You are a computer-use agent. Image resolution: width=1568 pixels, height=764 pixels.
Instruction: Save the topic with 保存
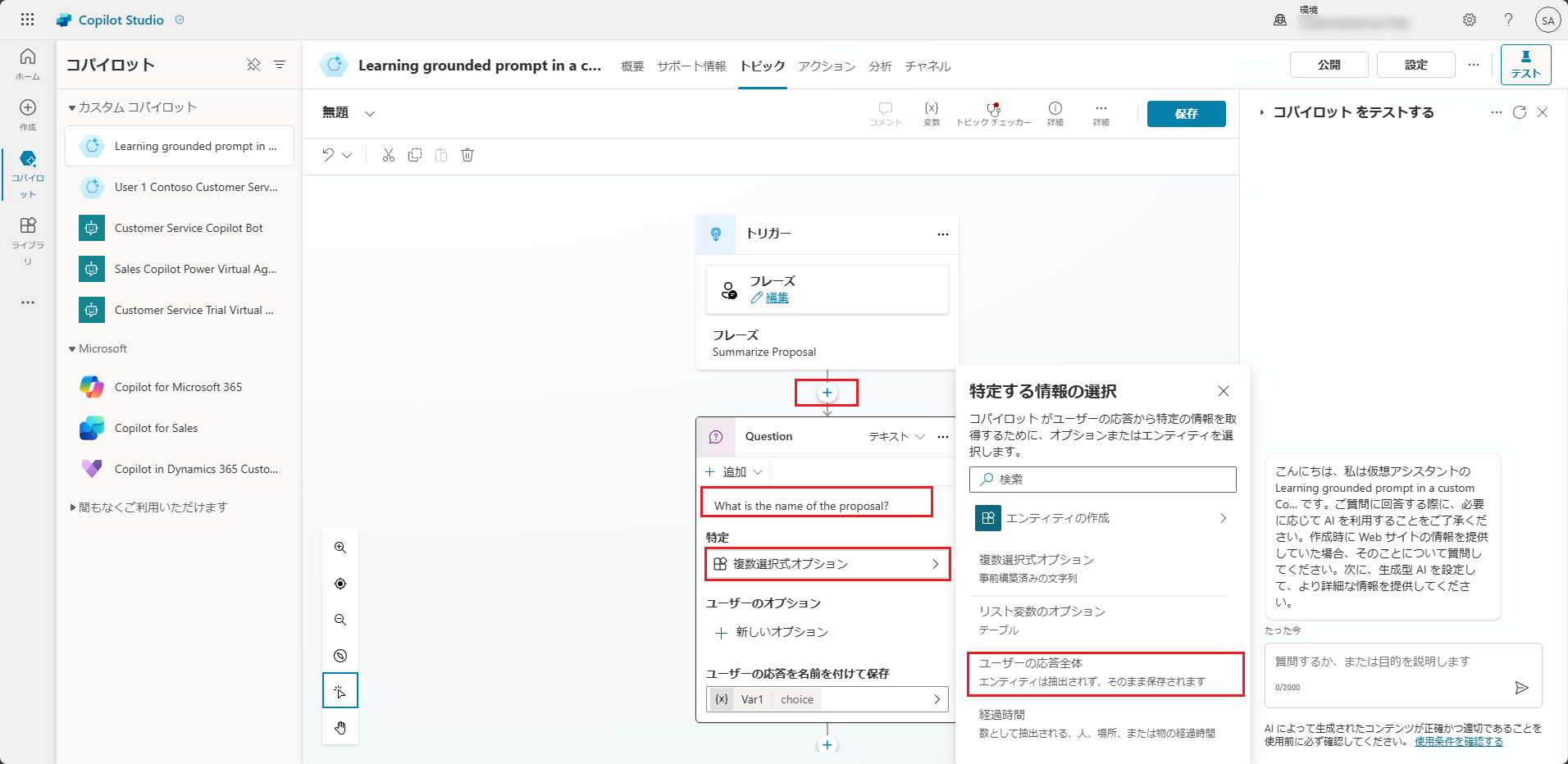point(1187,114)
